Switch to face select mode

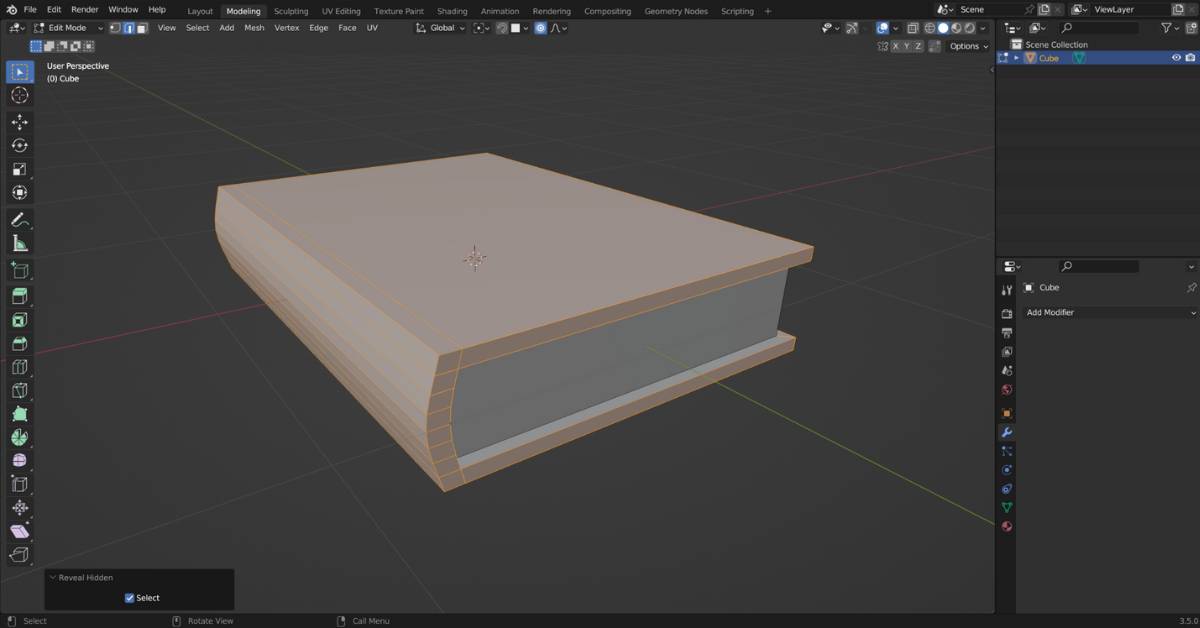click(142, 28)
